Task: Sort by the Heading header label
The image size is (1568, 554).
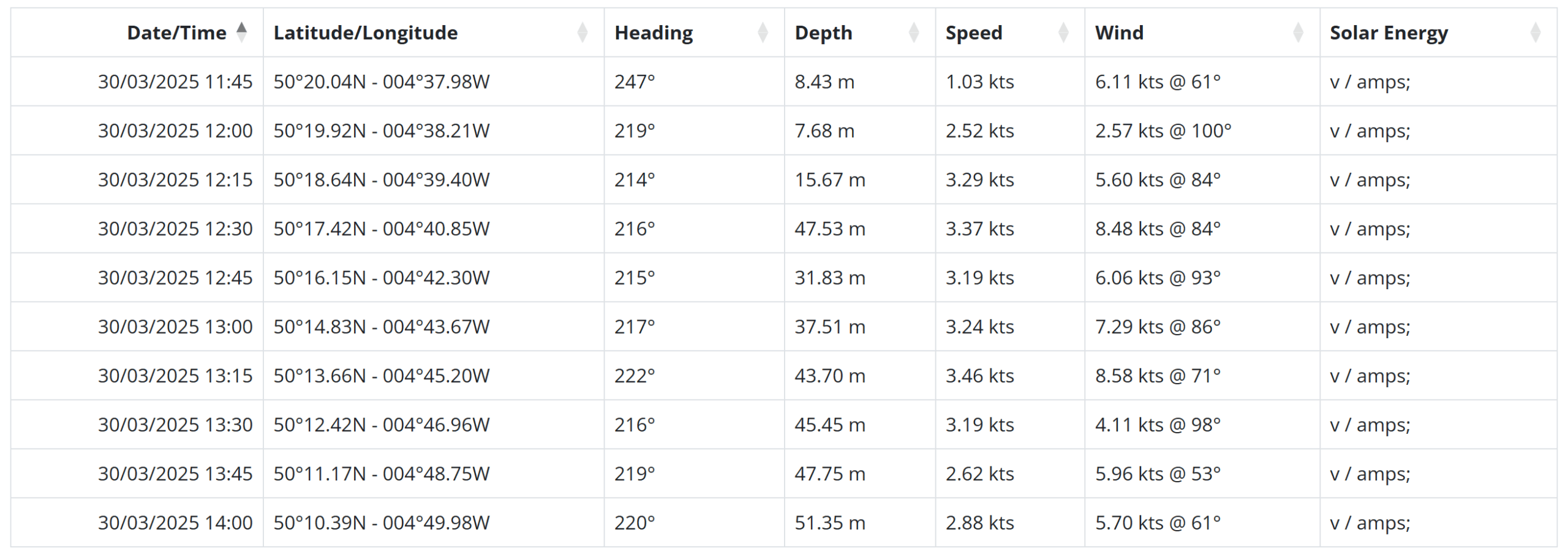Action: [654, 32]
